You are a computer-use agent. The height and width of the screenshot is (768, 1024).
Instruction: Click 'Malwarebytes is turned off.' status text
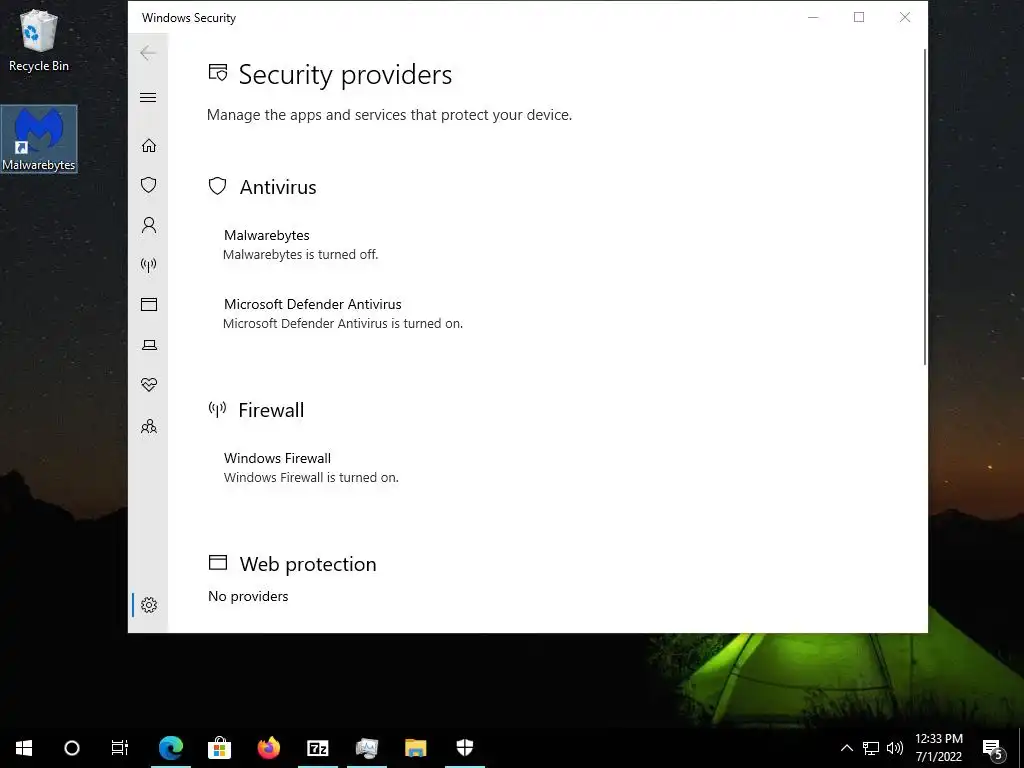[300, 255]
